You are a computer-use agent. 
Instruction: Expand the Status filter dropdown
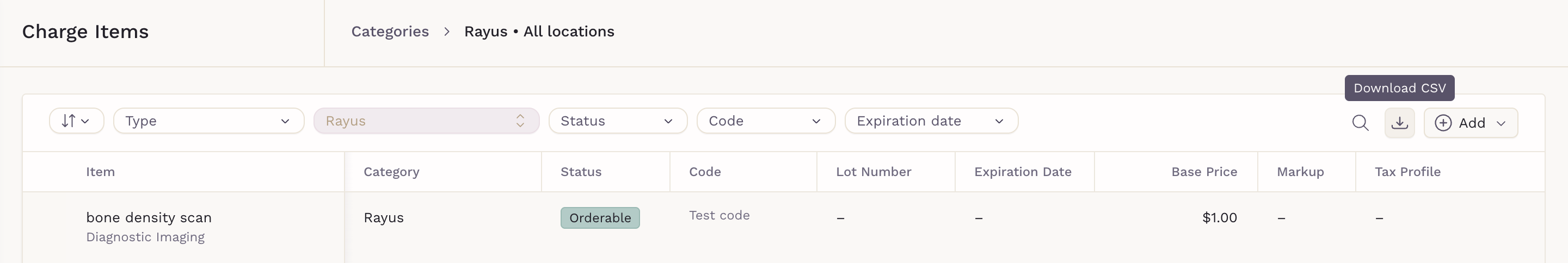[x=617, y=121]
